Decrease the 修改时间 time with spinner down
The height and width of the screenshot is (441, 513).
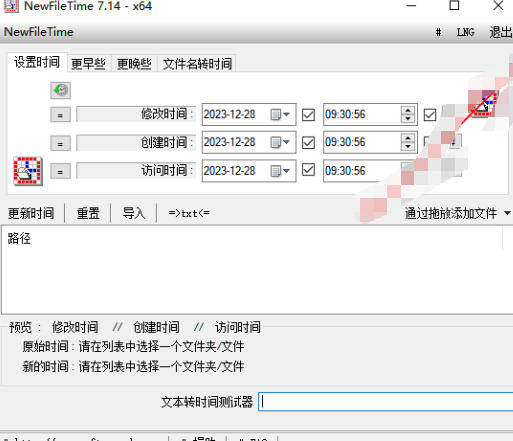[408, 119]
